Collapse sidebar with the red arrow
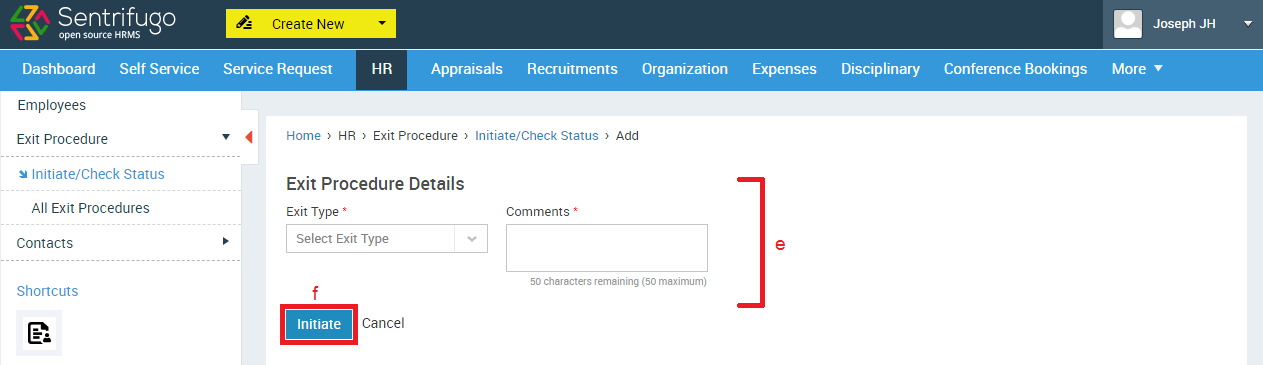 tap(249, 138)
